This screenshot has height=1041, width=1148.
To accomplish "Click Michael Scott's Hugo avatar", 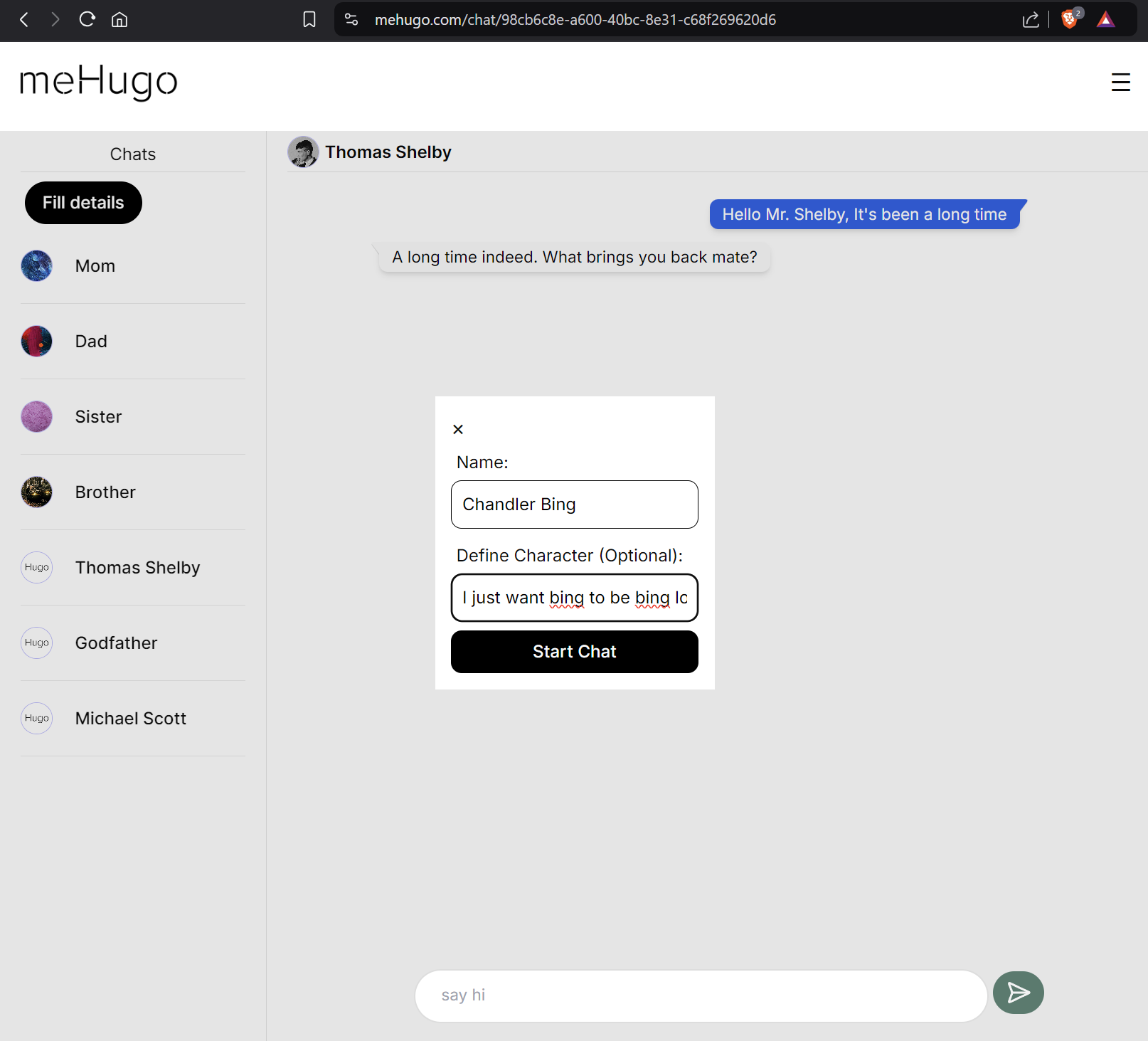I will click(x=37, y=719).
